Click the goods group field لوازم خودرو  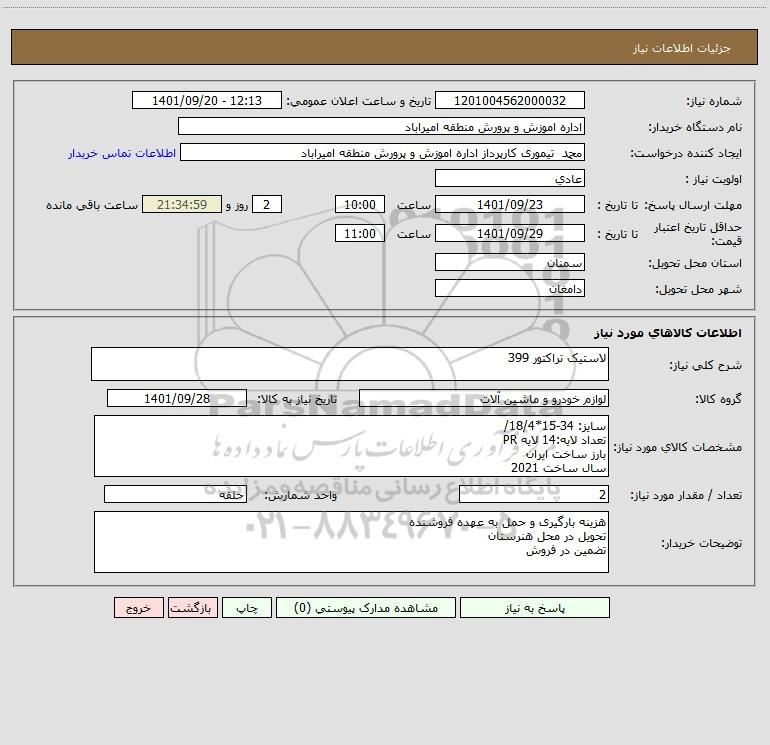tap(484, 398)
